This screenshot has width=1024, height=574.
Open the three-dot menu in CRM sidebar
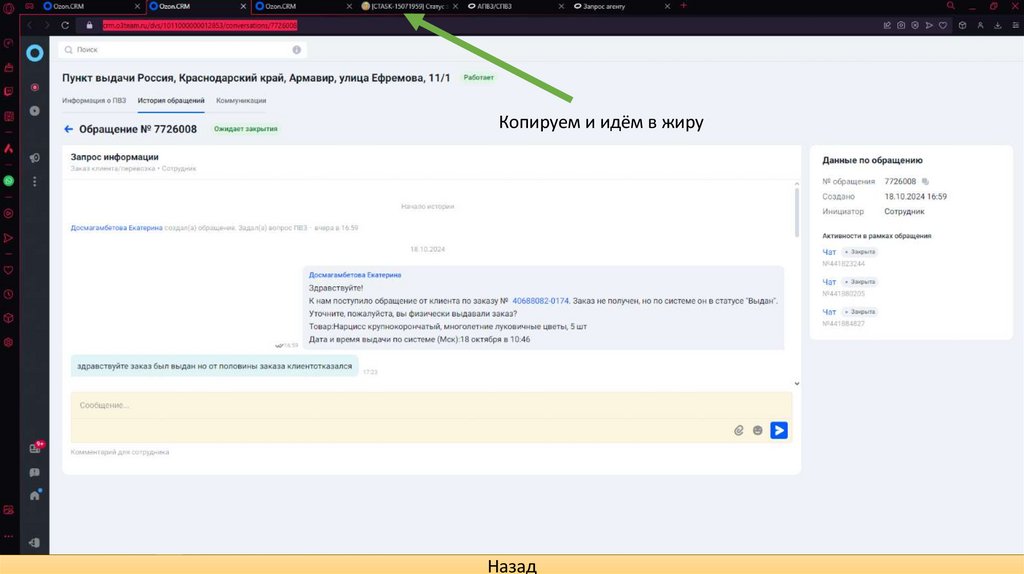pos(35,182)
